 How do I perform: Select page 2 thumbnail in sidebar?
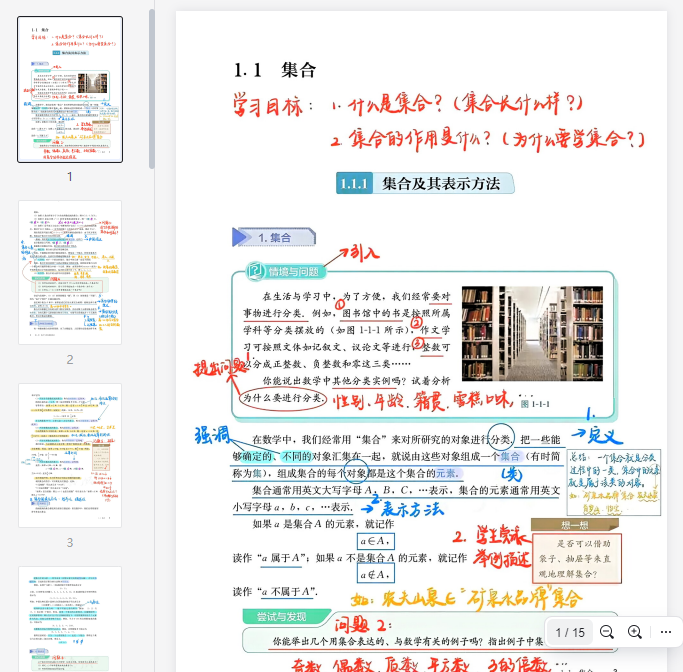[70, 273]
